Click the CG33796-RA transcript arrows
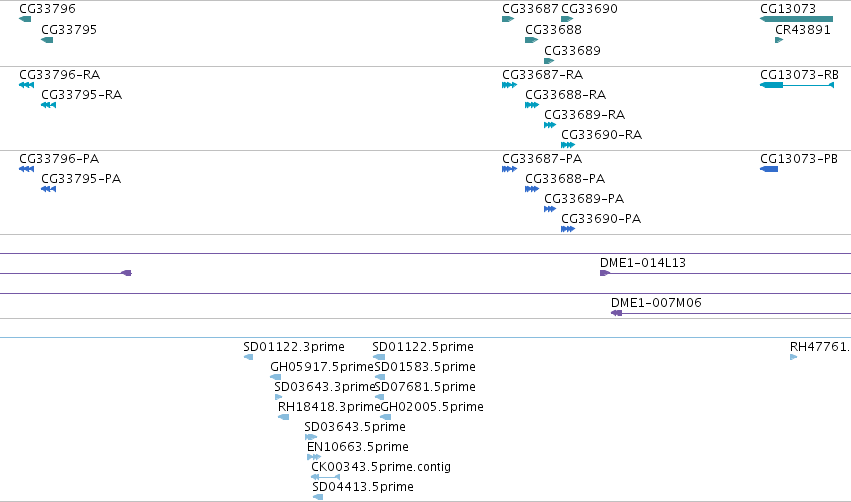Screen dimensions: 851x502 [27, 85]
